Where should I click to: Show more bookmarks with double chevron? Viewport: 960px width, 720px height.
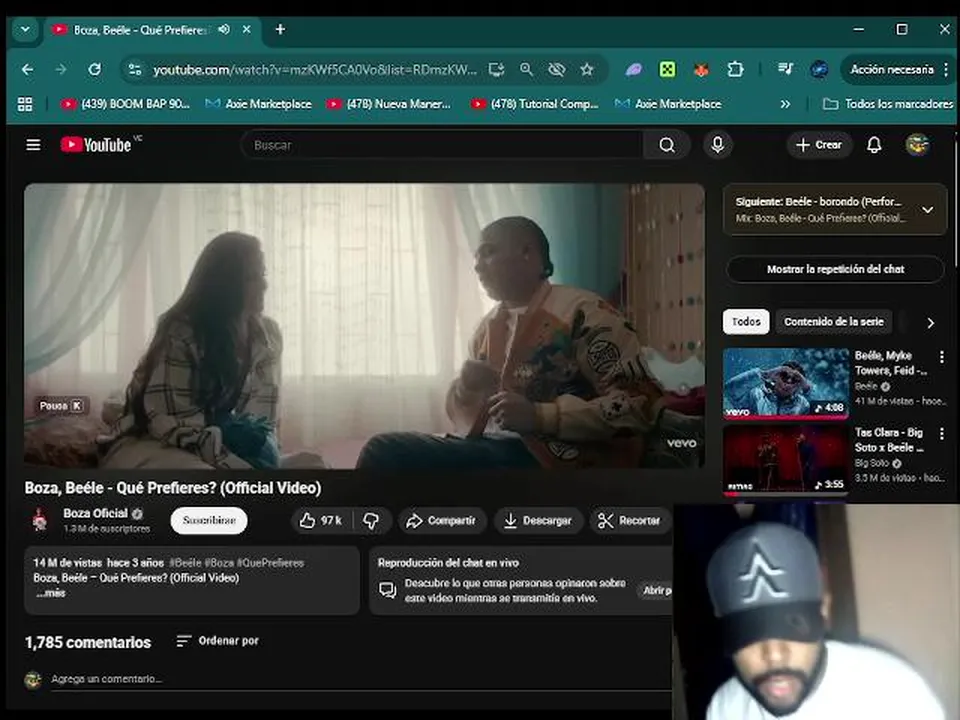coord(785,104)
